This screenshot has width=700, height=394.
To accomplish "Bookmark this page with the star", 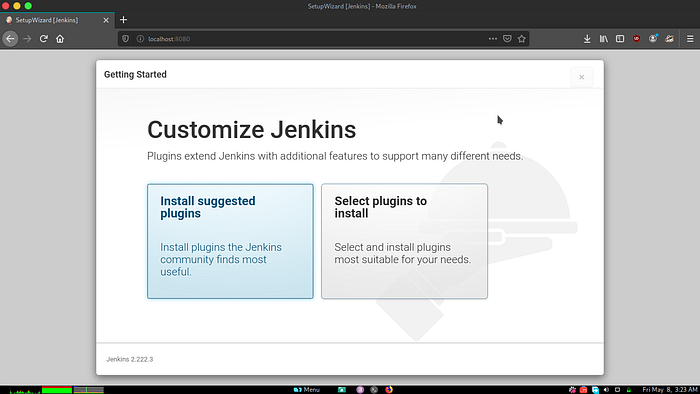I will 521,39.
